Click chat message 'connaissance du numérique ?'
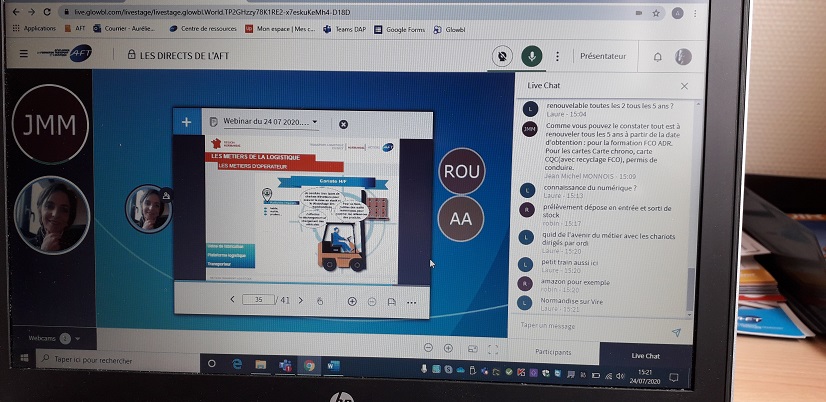 (x=589, y=188)
